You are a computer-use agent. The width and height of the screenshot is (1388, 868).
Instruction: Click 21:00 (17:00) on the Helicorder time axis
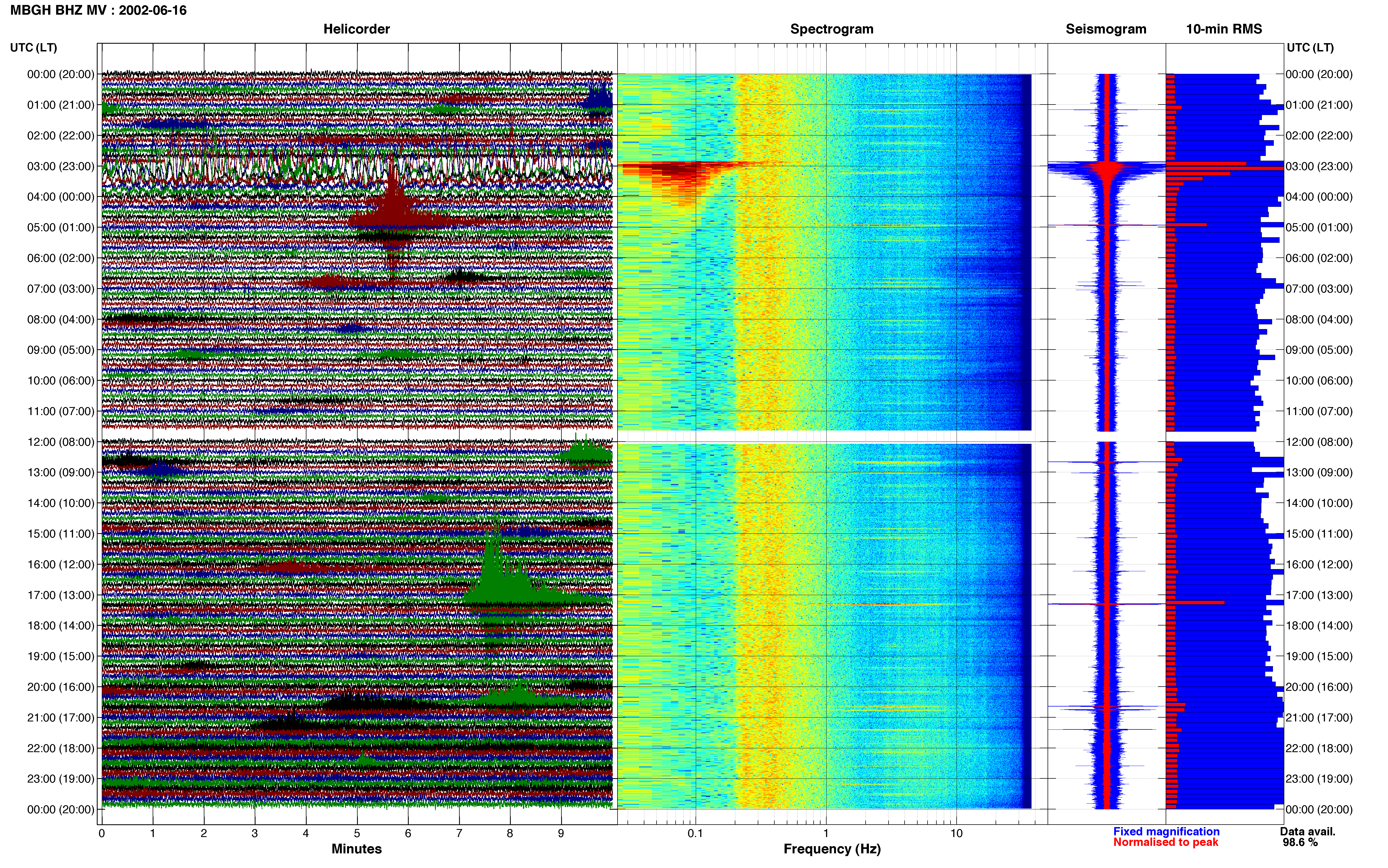tap(61, 718)
